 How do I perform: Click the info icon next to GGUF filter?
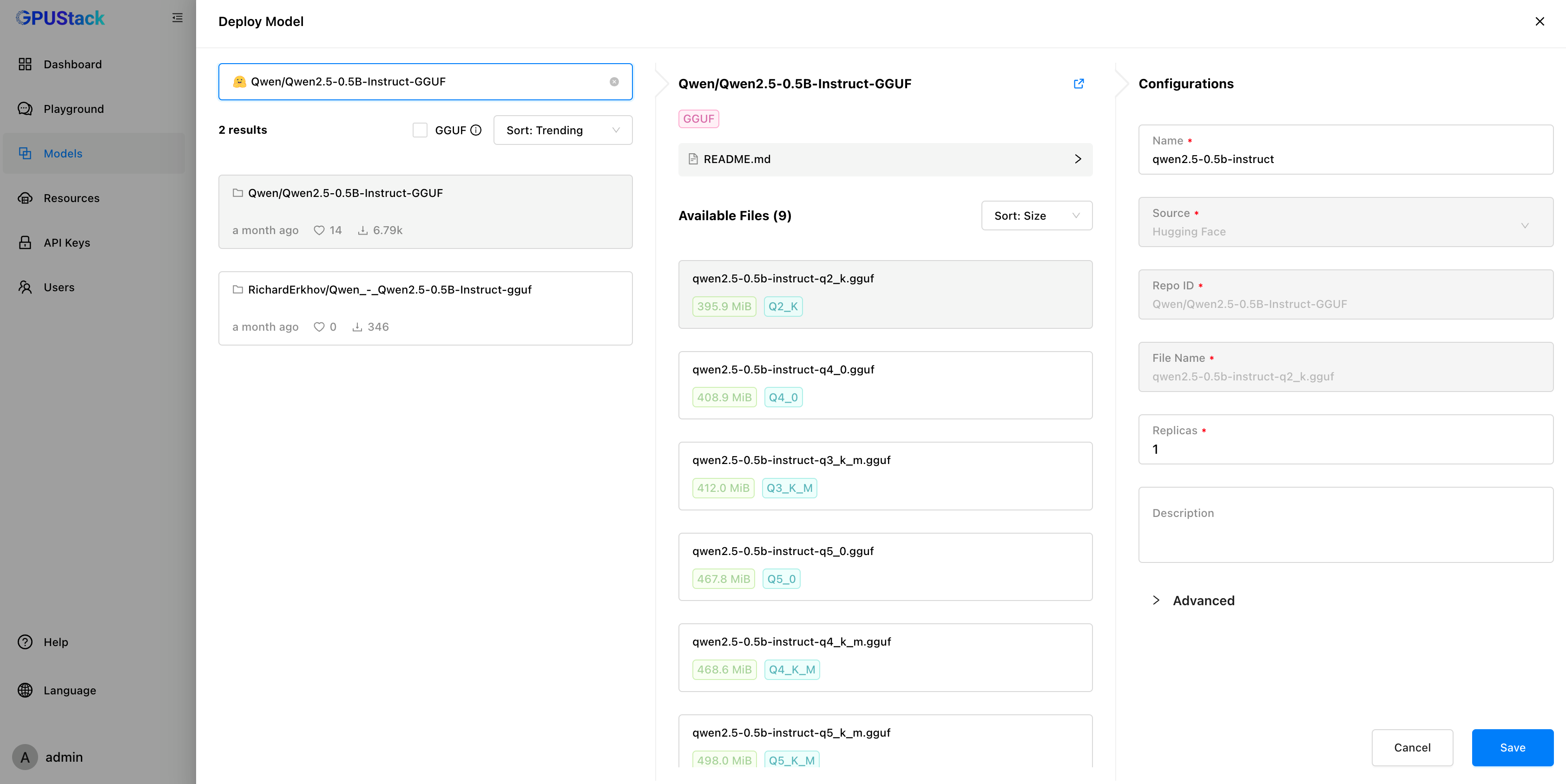476,130
